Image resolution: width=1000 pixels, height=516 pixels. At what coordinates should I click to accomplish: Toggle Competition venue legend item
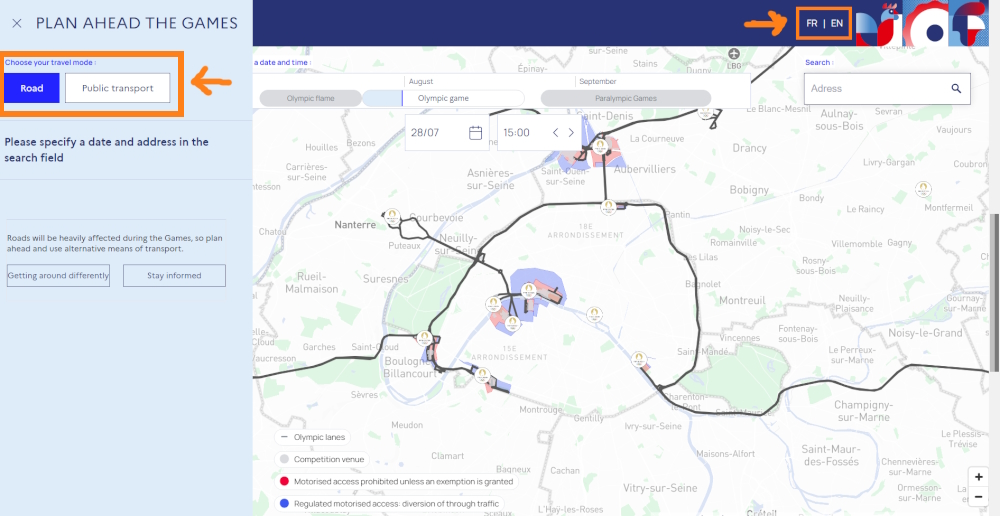pos(322,459)
